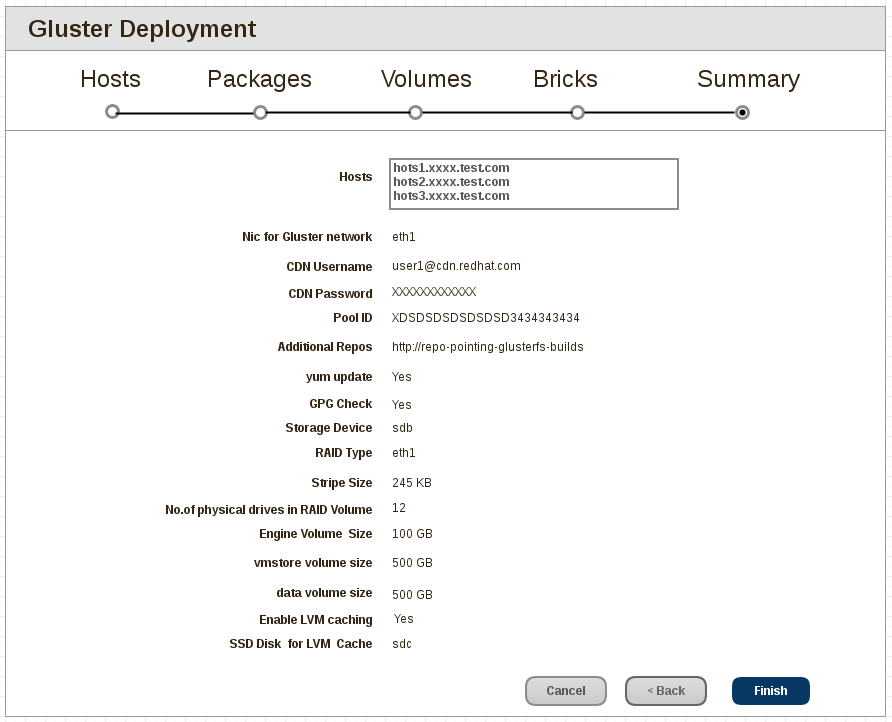Select the Packages step indicator circle
The image size is (892, 722).
(x=260, y=112)
